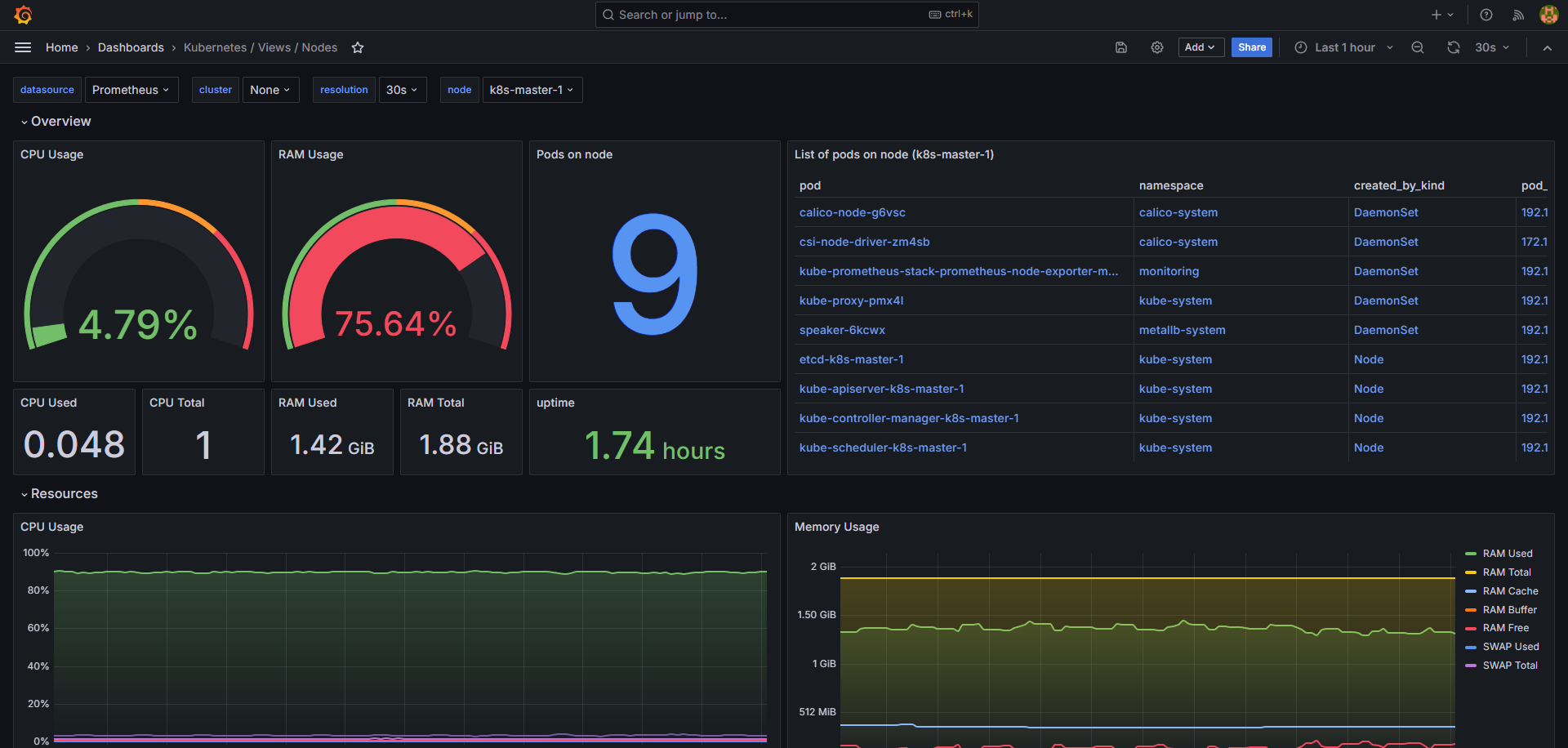The image size is (1568, 748).
Task: Open the Memory Usage panel title
Action: coord(837,527)
